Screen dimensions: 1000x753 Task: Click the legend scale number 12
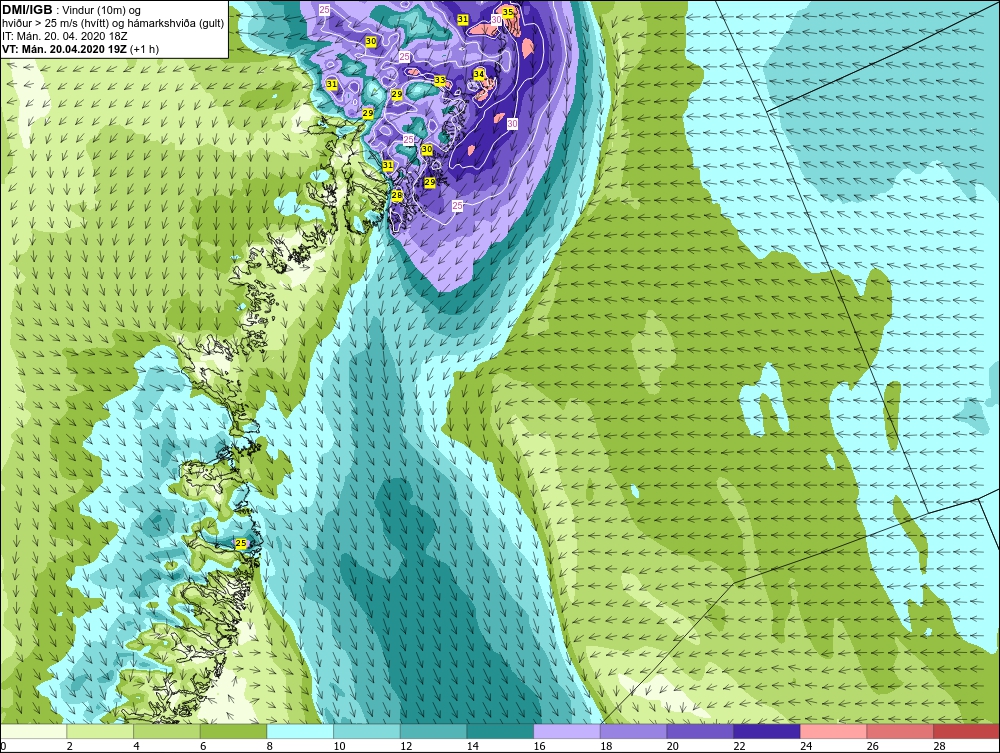(x=406, y=746)
